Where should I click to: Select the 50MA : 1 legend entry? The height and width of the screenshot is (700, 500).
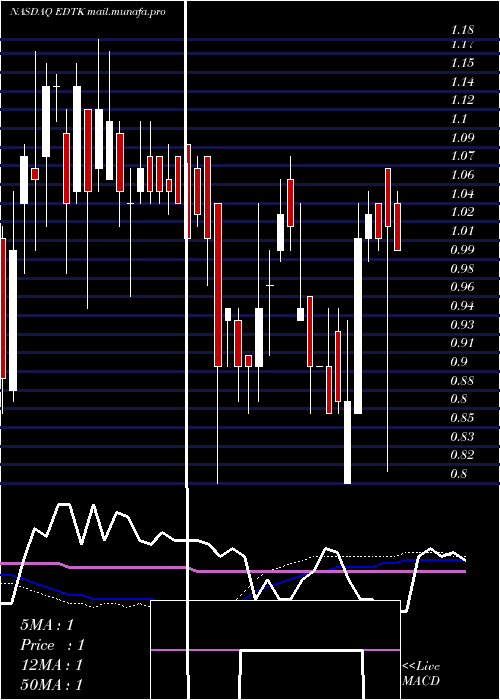click(x=52, y=685)
